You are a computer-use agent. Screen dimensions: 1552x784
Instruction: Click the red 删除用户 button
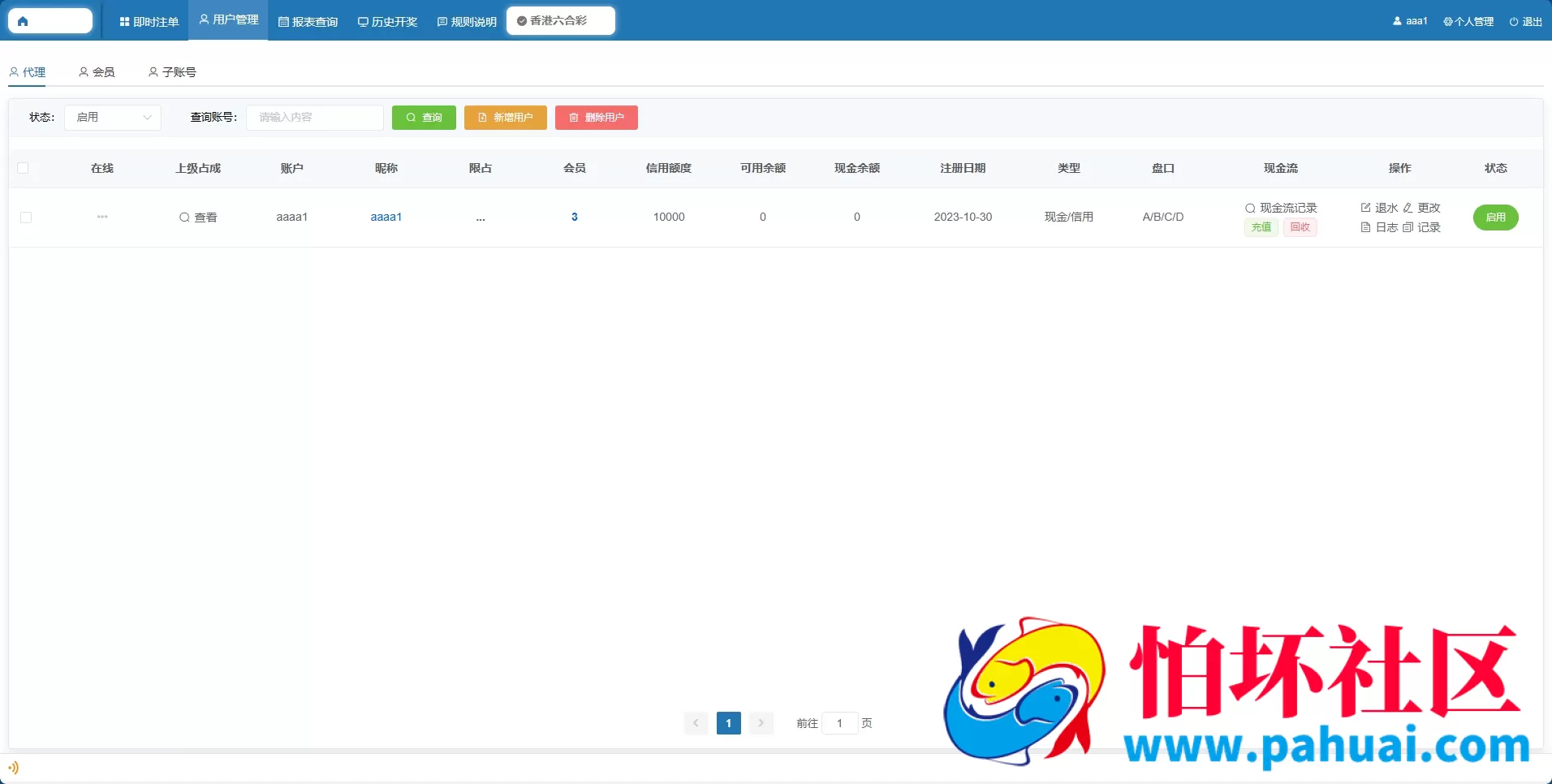597,118
